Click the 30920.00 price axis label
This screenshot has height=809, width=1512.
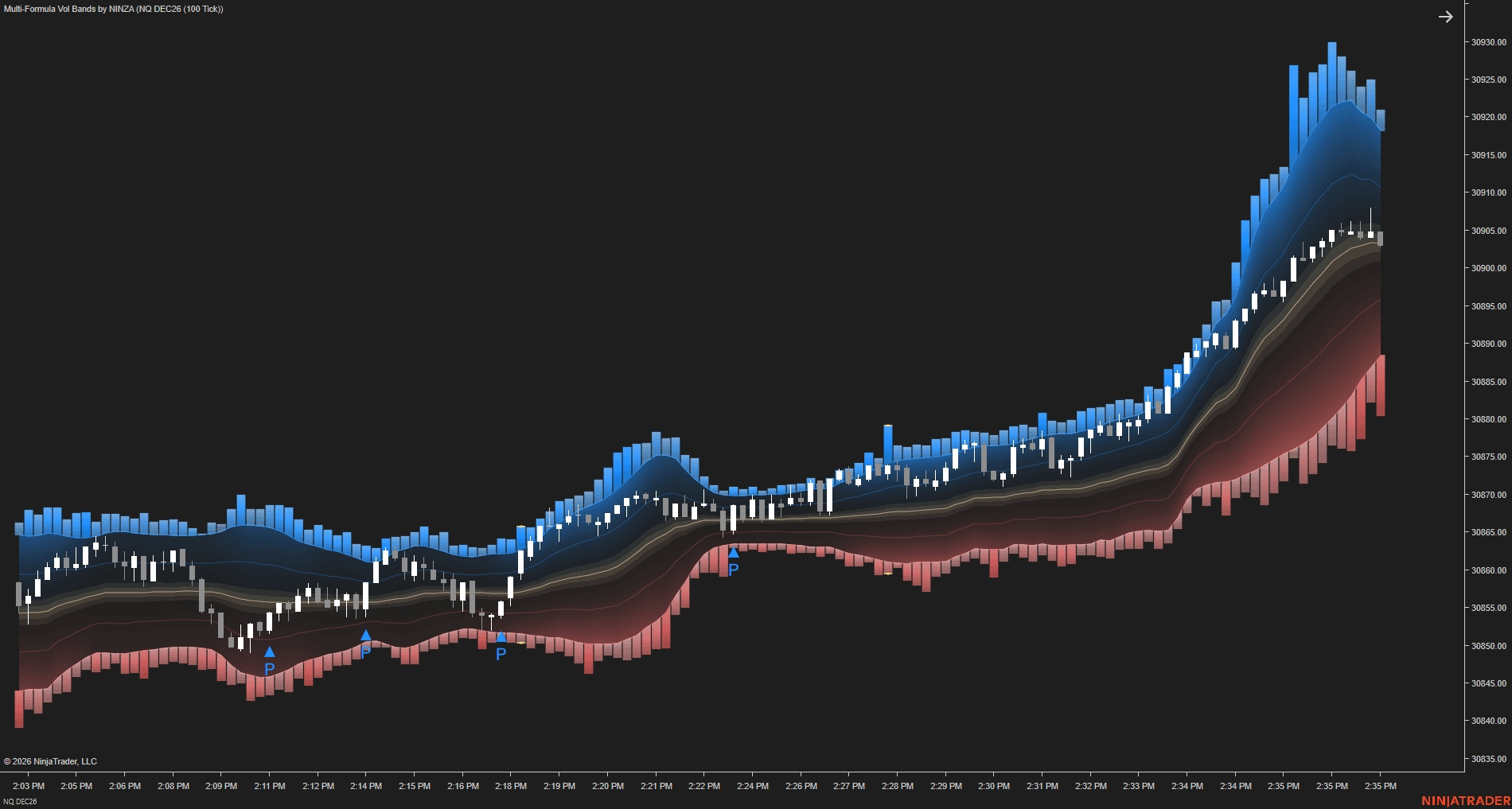[x=1488, y=117]
